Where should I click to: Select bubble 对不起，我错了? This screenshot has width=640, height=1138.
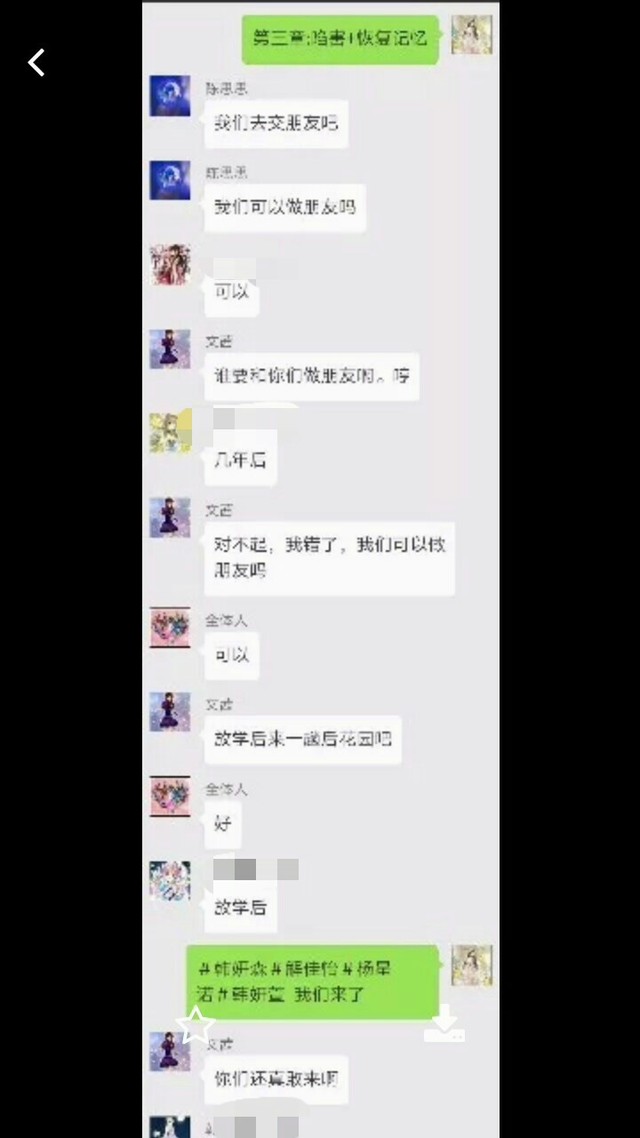[329, 558]
